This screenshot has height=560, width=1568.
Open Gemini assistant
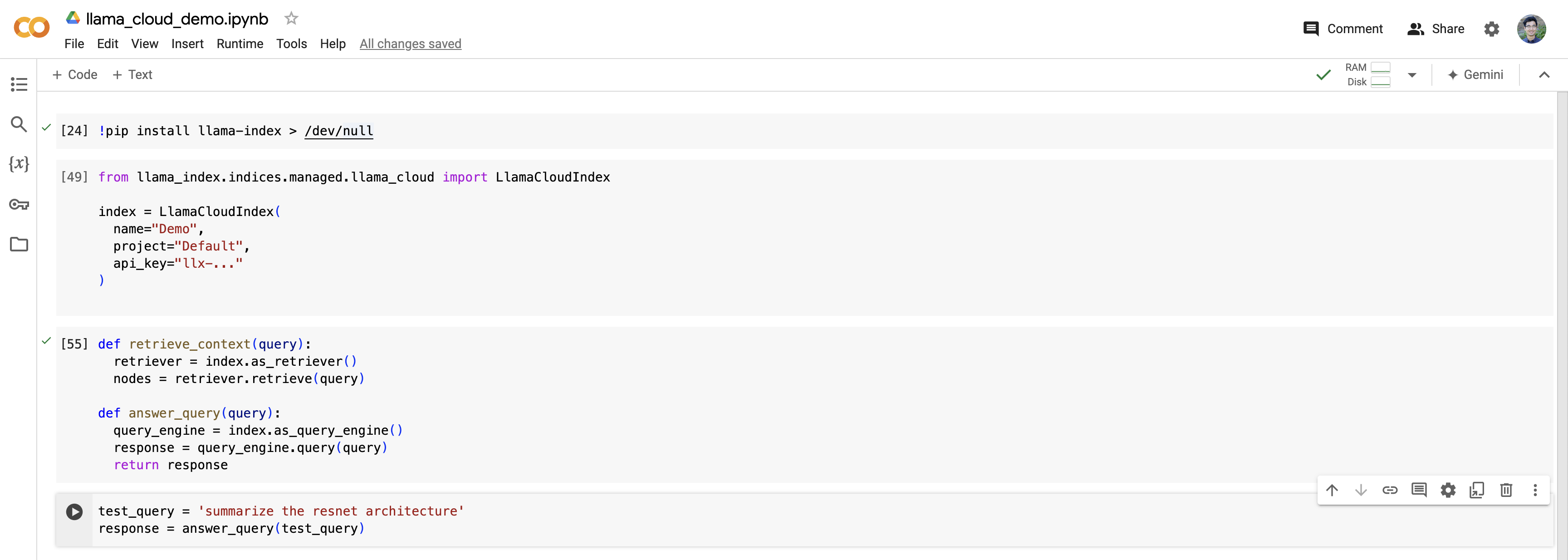1475,75
